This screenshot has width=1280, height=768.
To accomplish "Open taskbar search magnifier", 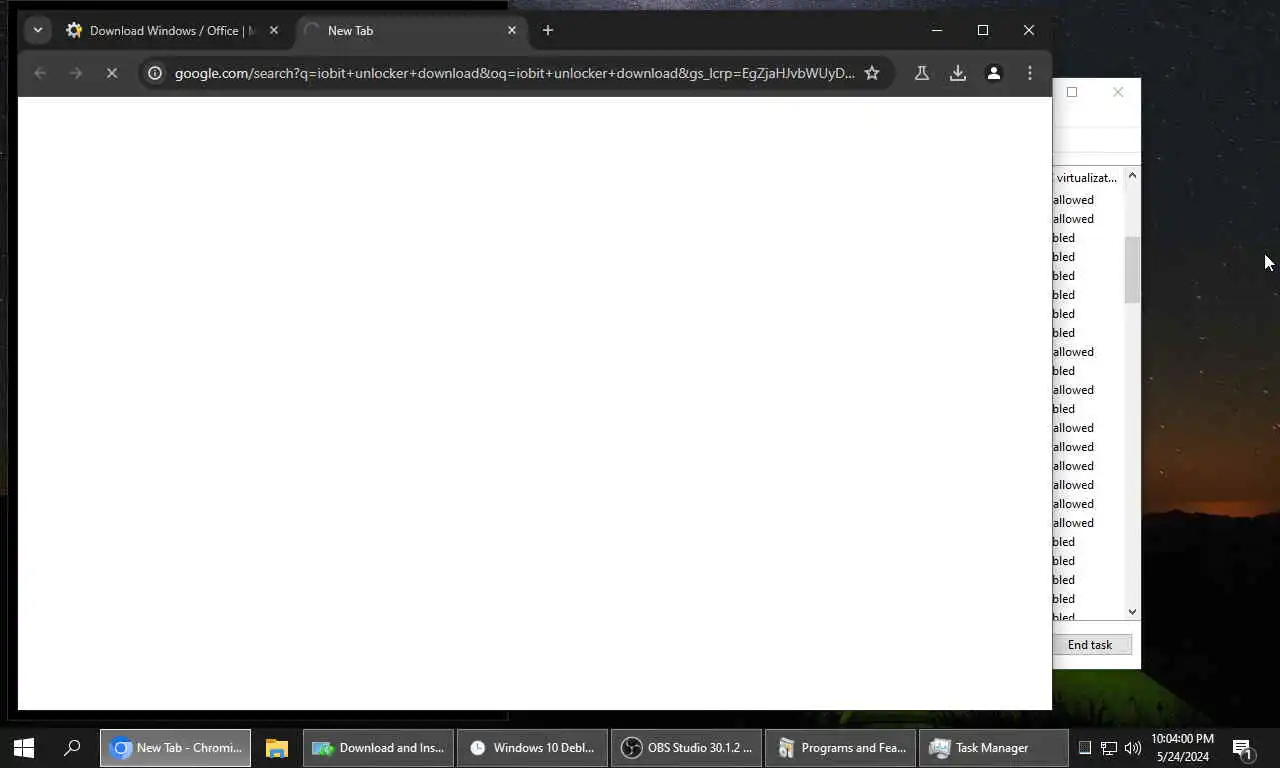I will coord(72,748).
